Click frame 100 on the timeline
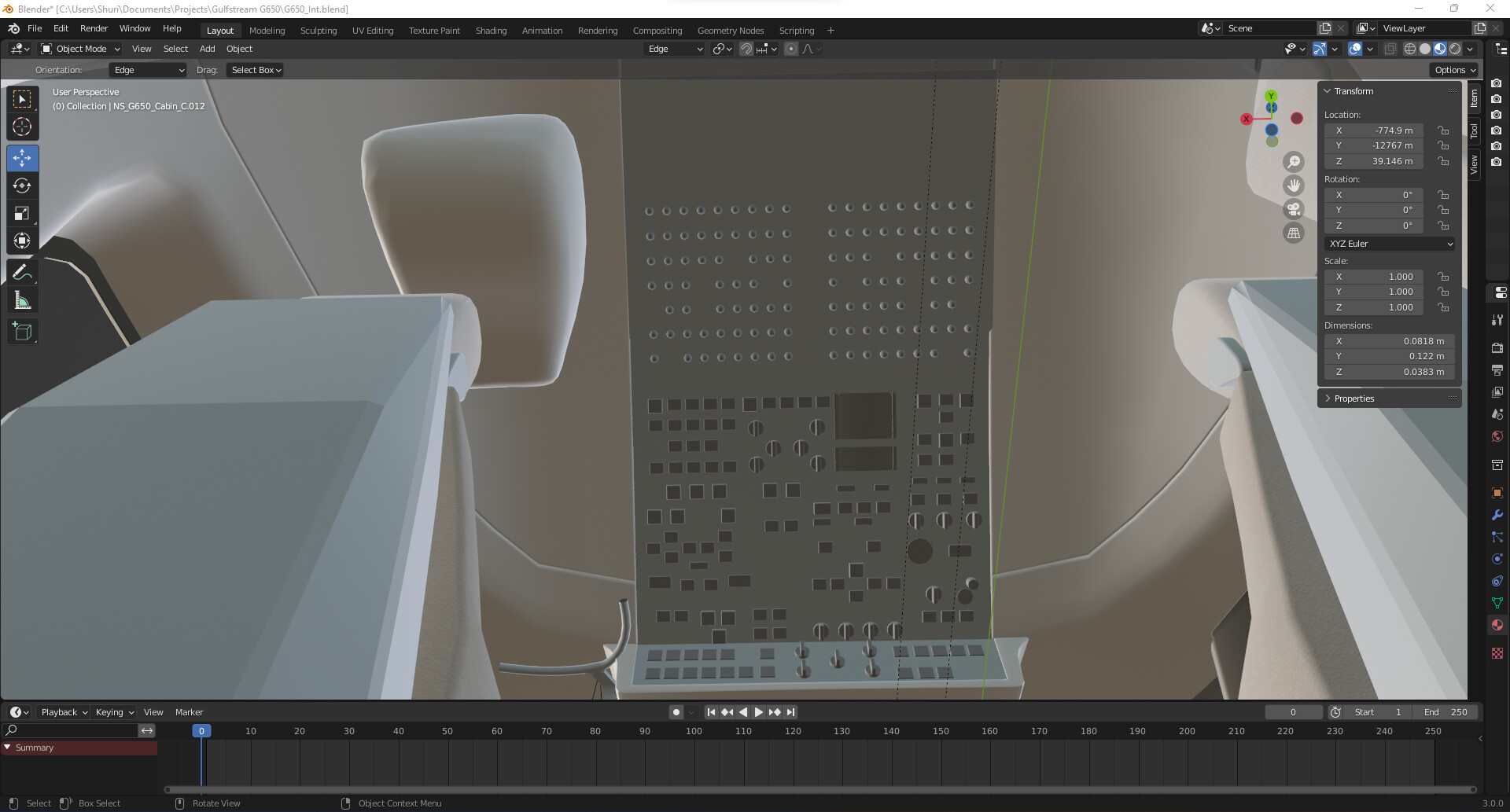Viewport: 1510px width, 812px height. point(694,731)
